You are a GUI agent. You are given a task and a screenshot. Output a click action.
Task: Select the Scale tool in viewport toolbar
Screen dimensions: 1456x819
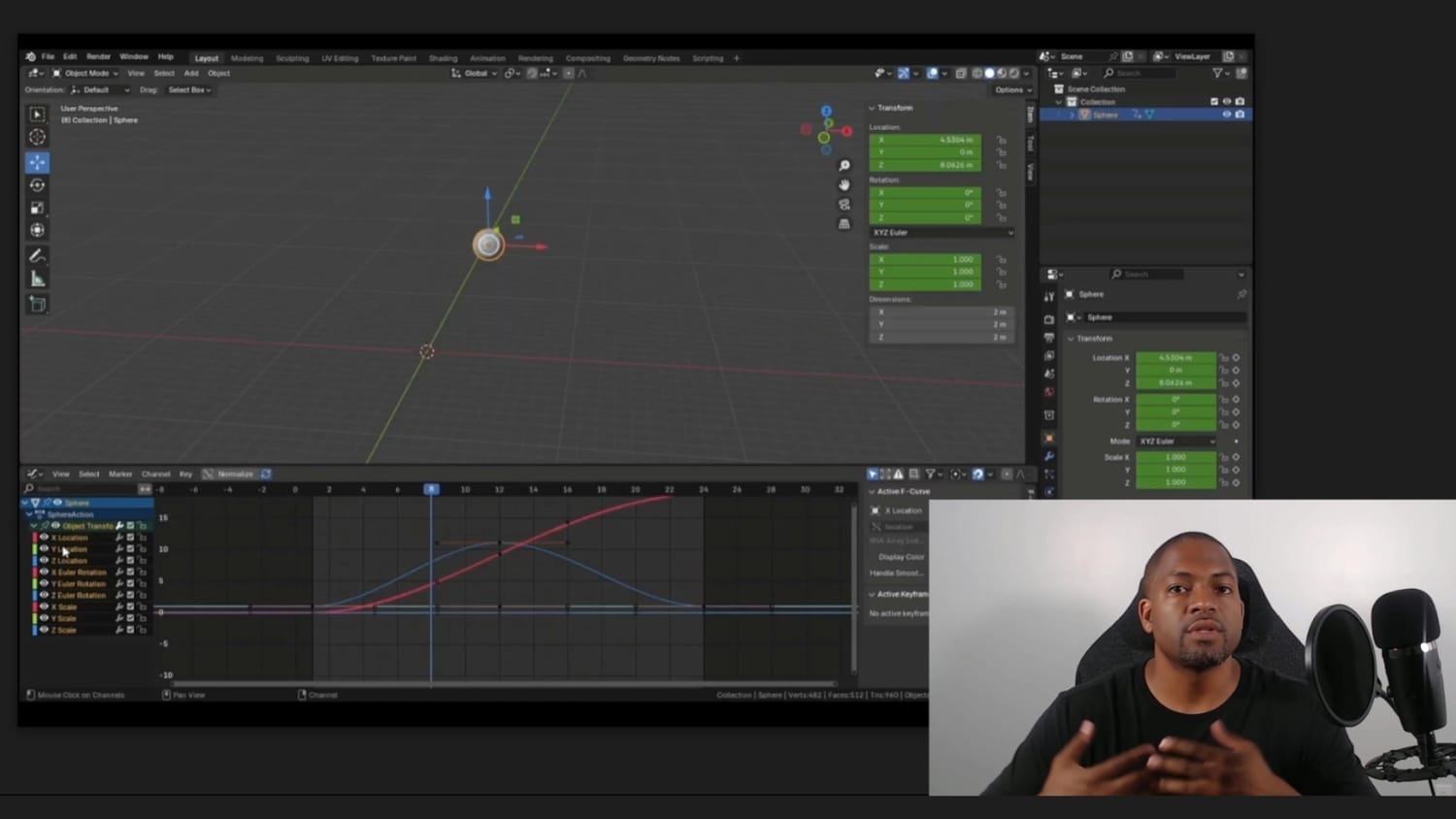37,208
